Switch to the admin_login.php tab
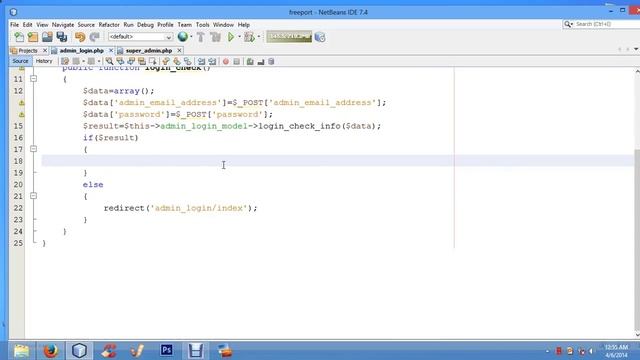The height and width of the screenshot is (360, 640). point(82,51)
